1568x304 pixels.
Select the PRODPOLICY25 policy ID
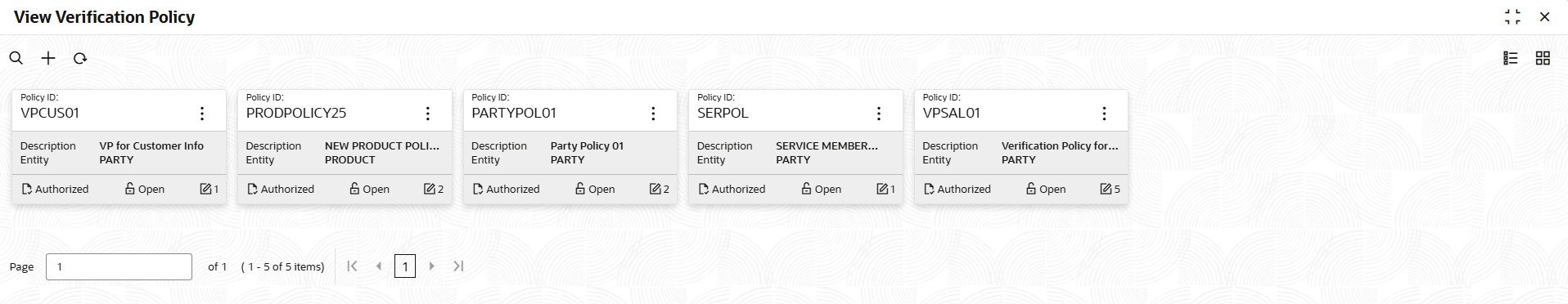[296, 113]
